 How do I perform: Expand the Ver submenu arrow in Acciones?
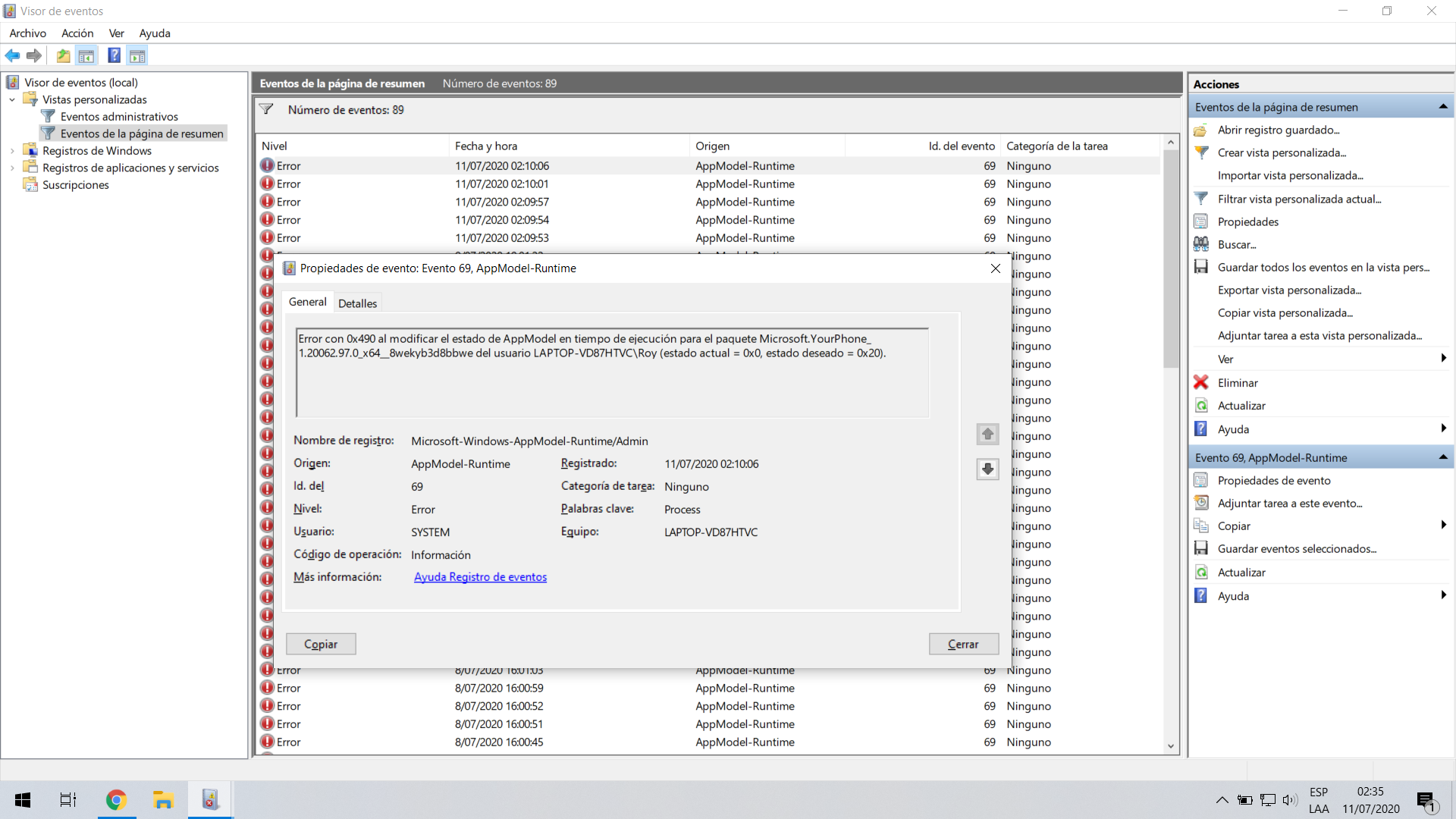1443,359
